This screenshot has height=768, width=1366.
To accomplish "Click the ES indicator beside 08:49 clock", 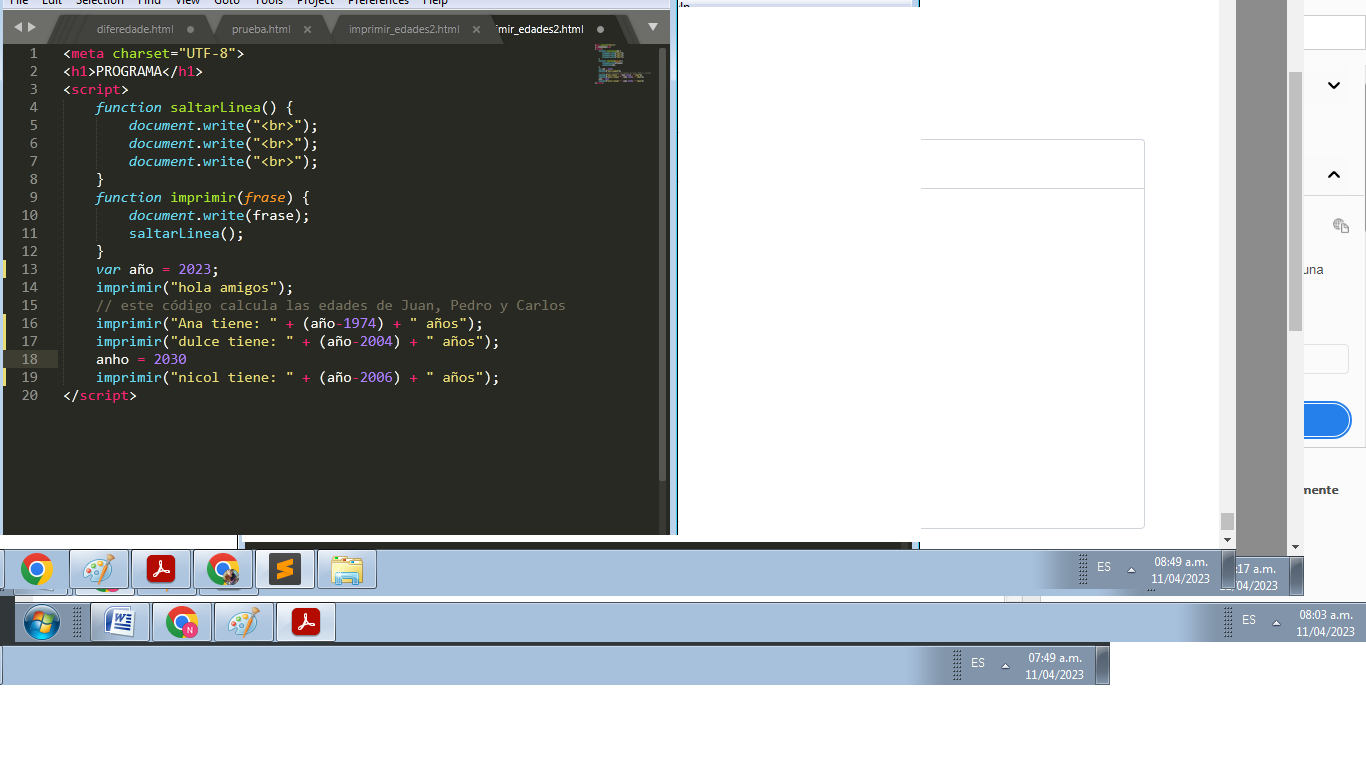I will click(x=1104, y=567).
